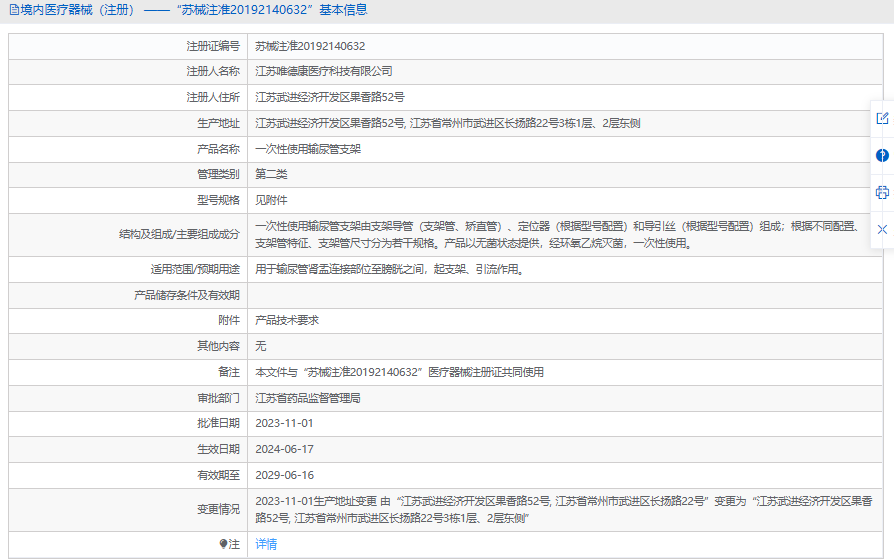Image resolution: width=894 pixels, height=560 pixels.
Task: Click effective date 2024-06-17
Action: [285, 449]
